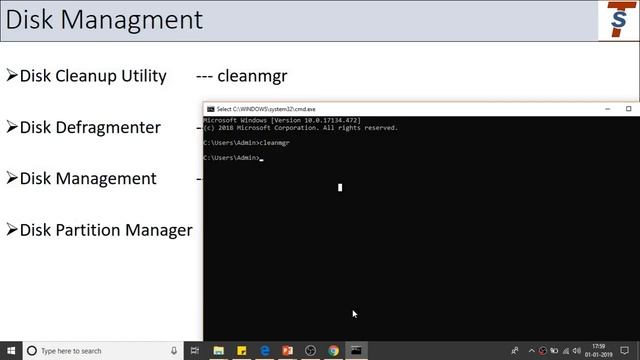The height and width of the screenshot is (360, 640).
Task: Open the battery status tray icon
Action: pos(554,351)
